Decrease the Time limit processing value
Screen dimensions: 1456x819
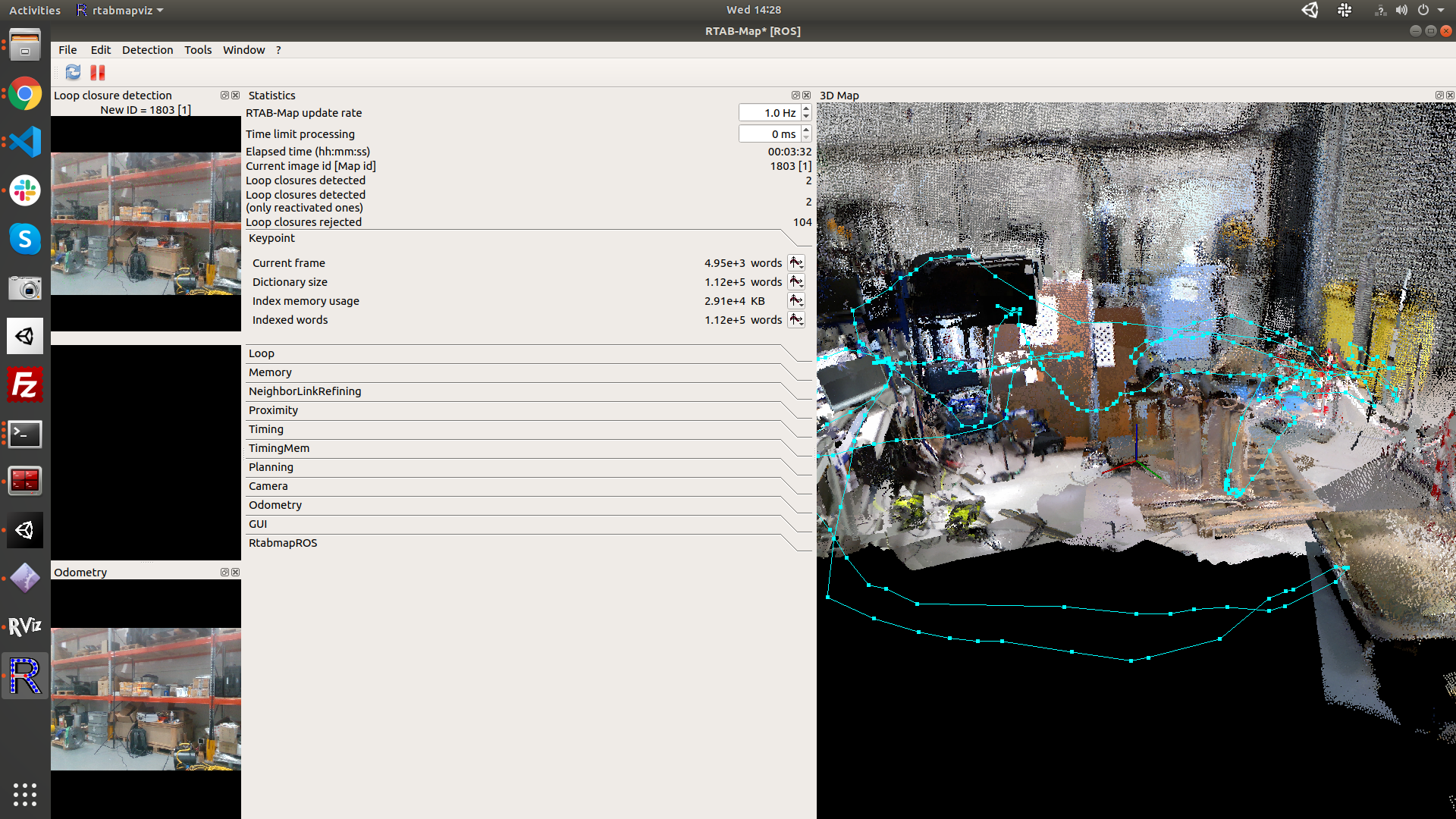(x=806, y=138)
